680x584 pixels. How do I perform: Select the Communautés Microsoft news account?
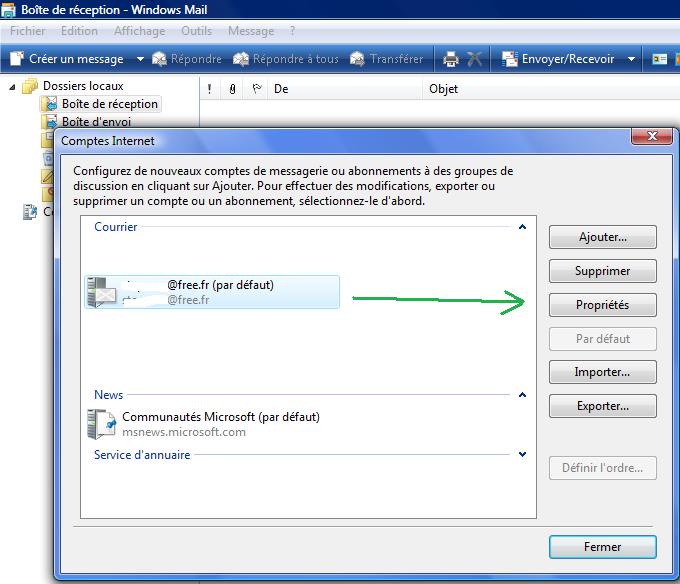click(220, 424)
